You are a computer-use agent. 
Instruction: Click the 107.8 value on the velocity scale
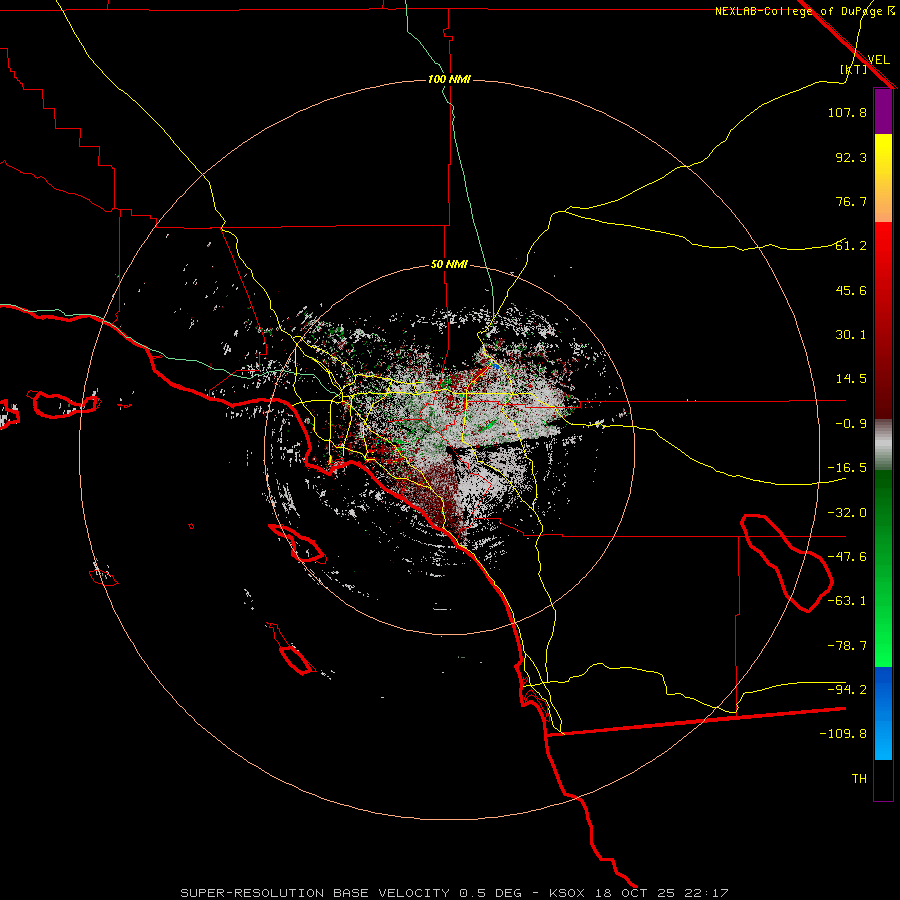tap(847, 113)
